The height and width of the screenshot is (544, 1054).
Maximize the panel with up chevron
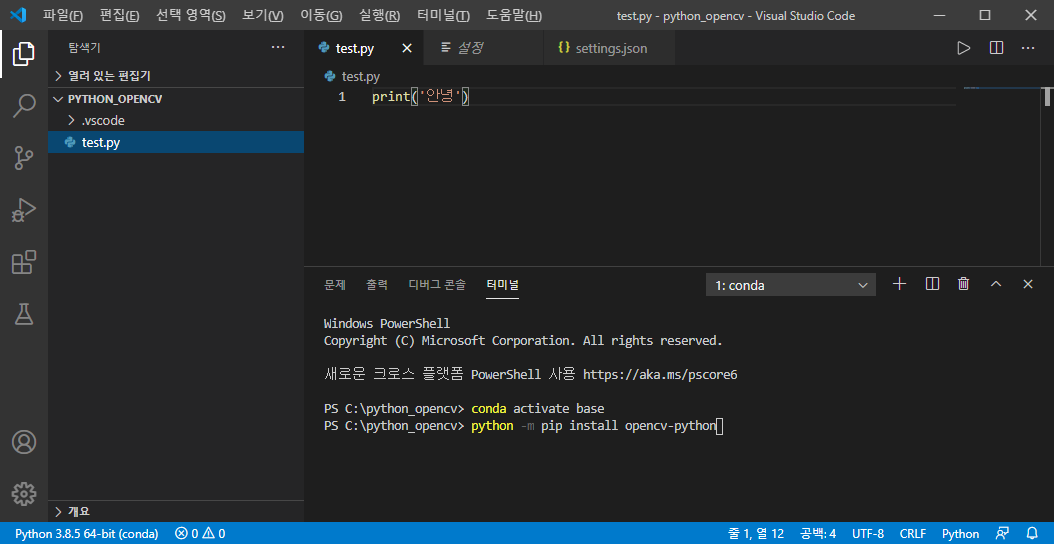click(x=996, y=284)
